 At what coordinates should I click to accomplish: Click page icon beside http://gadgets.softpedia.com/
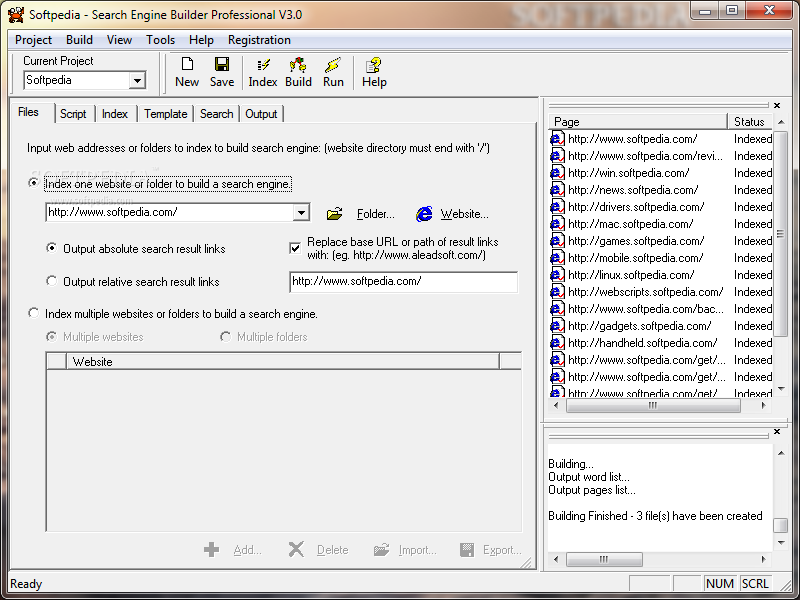(557, 326)
